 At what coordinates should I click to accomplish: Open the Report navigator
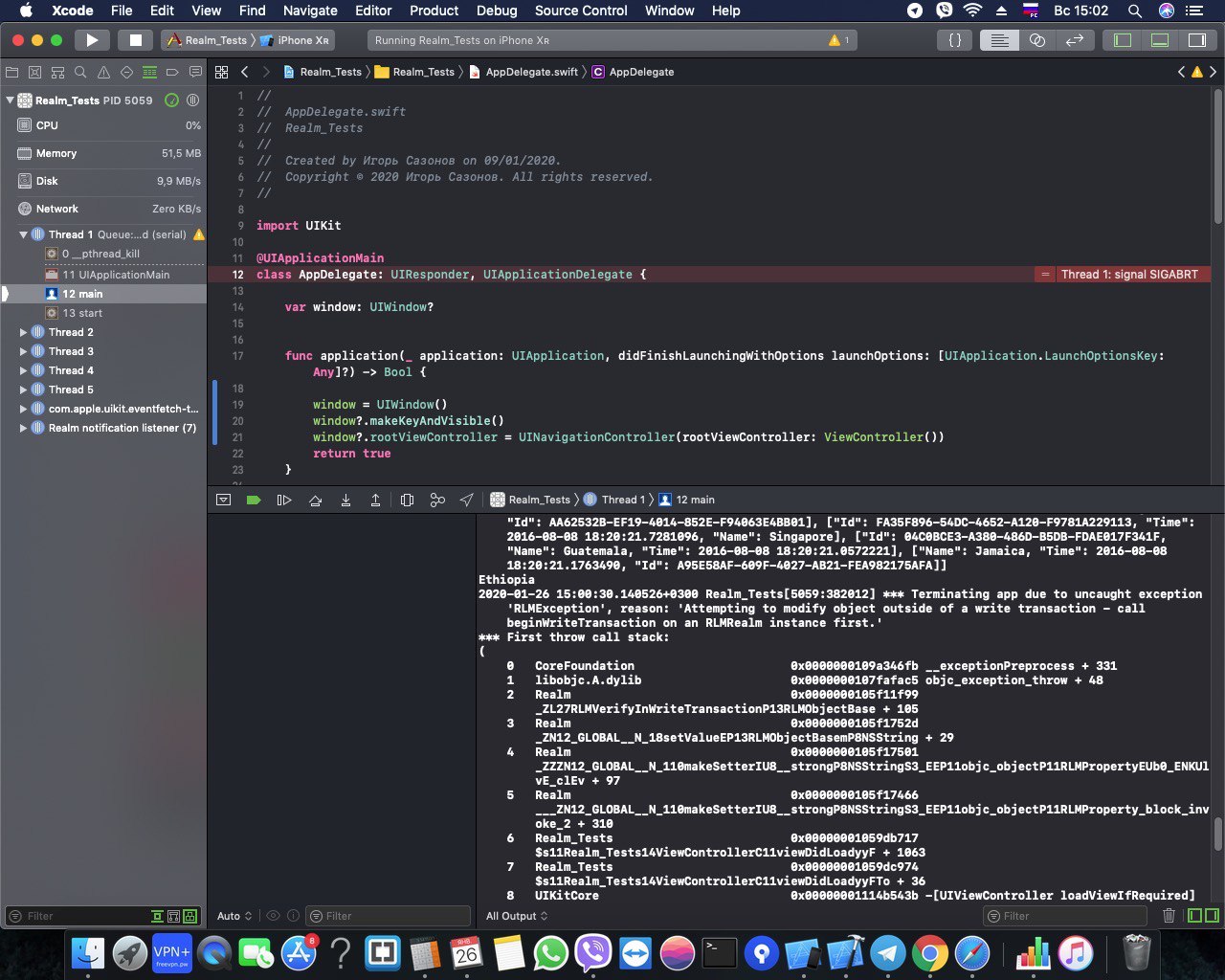coord(195,72)
